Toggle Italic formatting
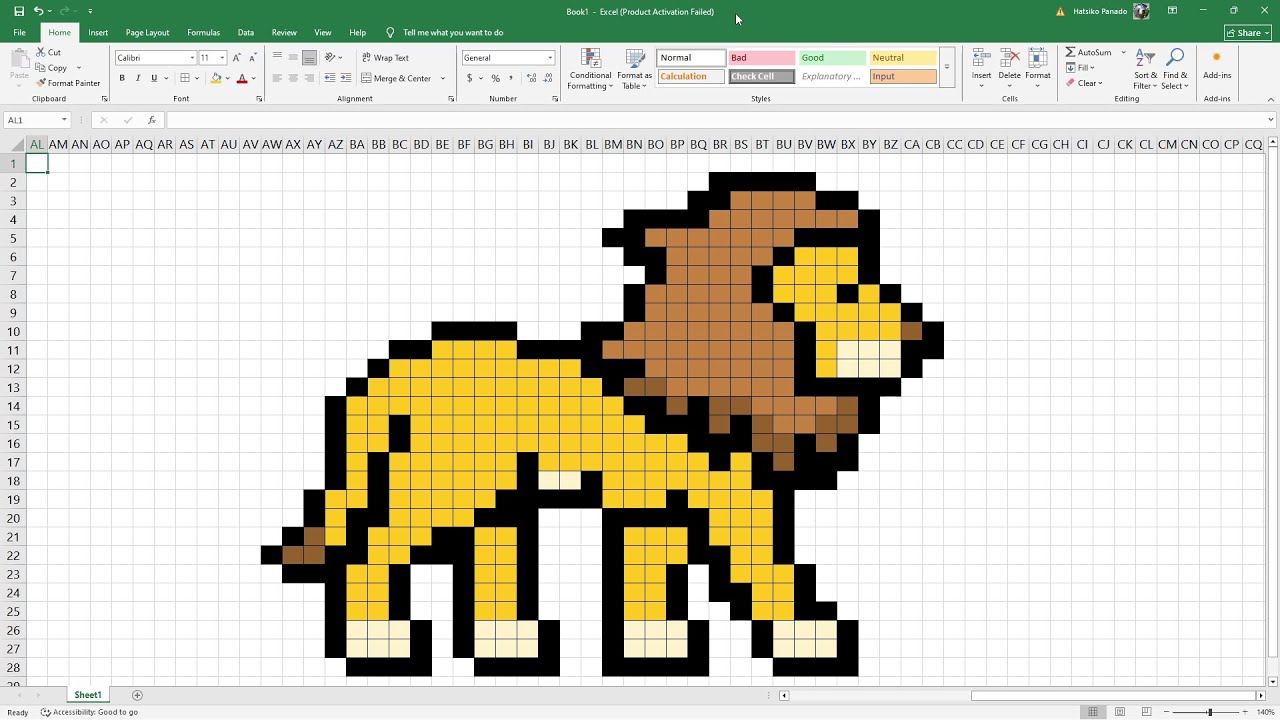 point(138,78)
